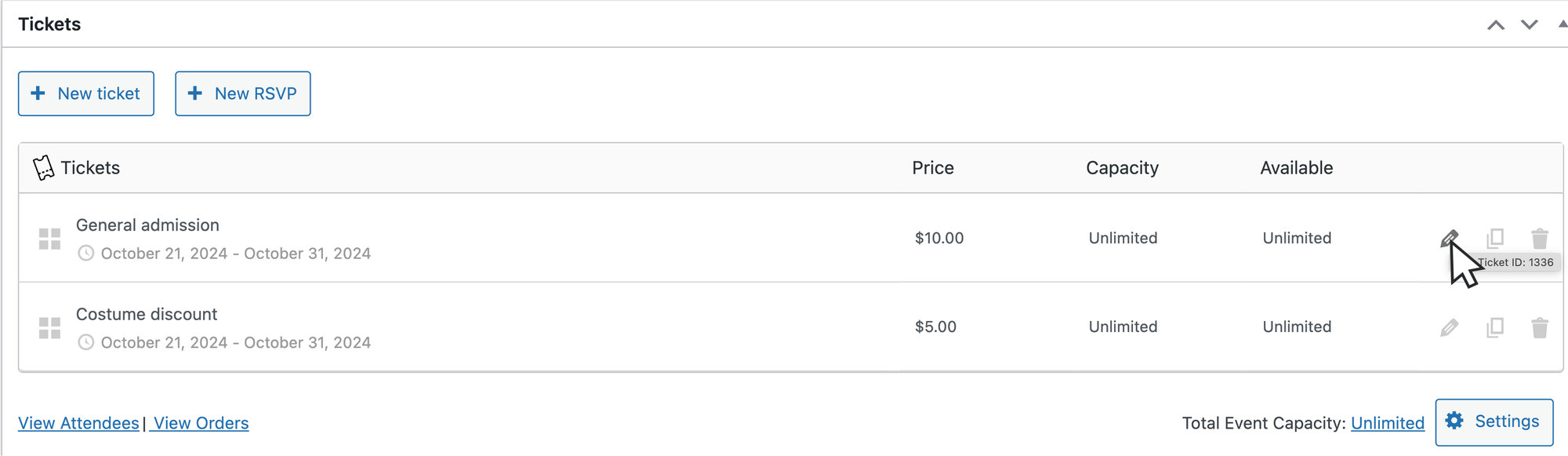Open the View Orders link
This screenshot has width=1568, height=456.
point(201,423)
